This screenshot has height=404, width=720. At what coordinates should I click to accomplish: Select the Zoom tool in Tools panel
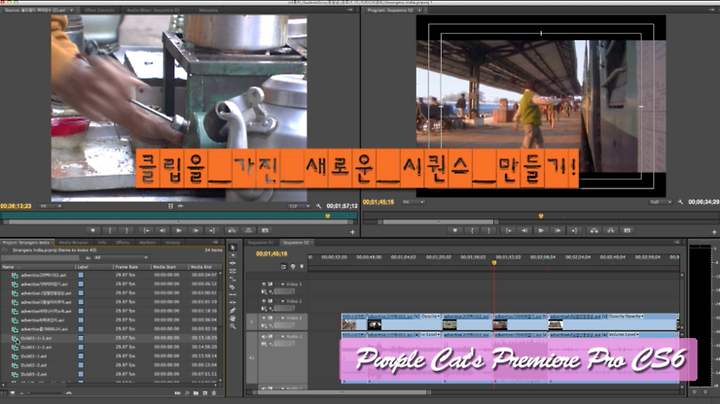233,326
